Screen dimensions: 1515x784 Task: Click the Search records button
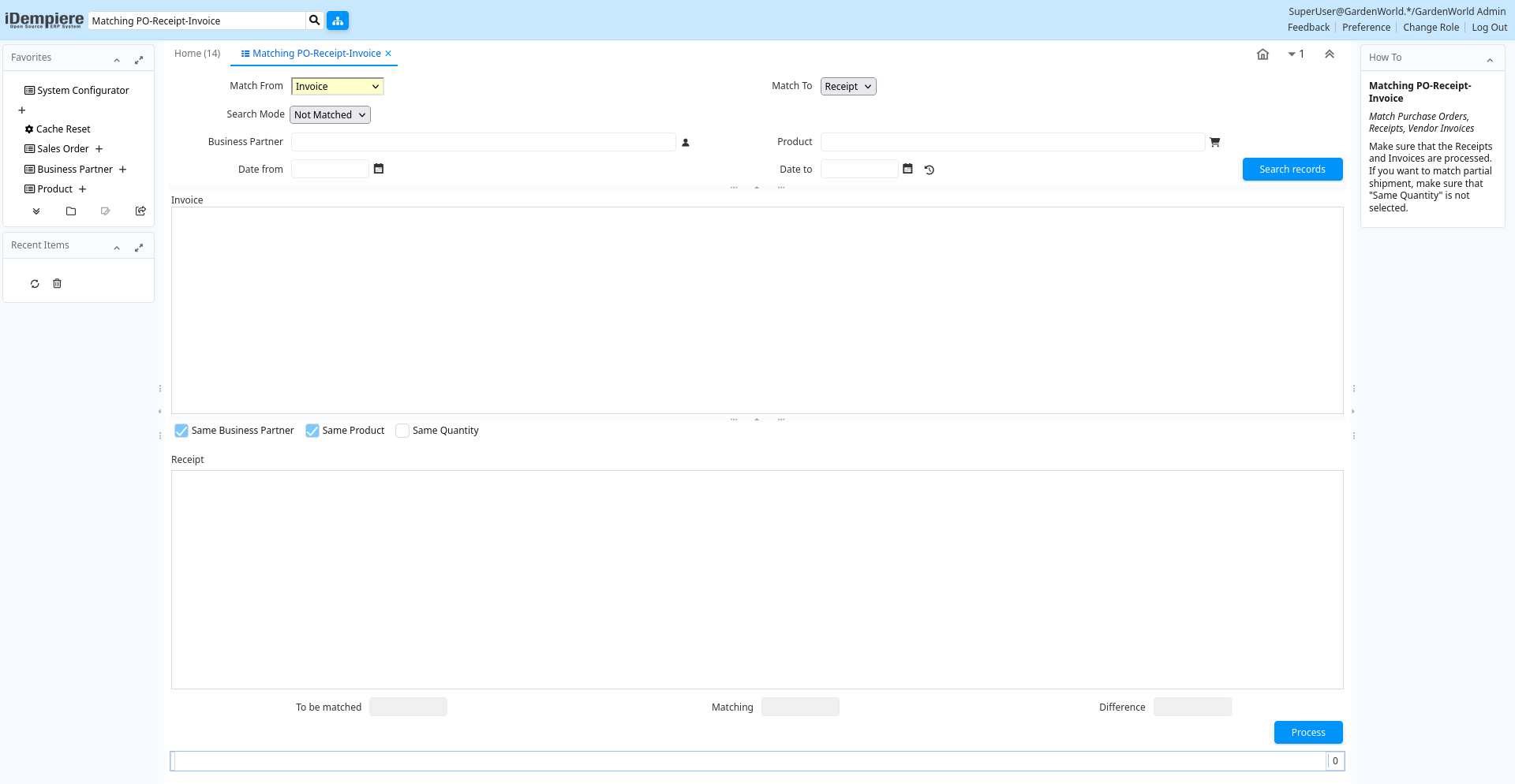pos(1292,170)
